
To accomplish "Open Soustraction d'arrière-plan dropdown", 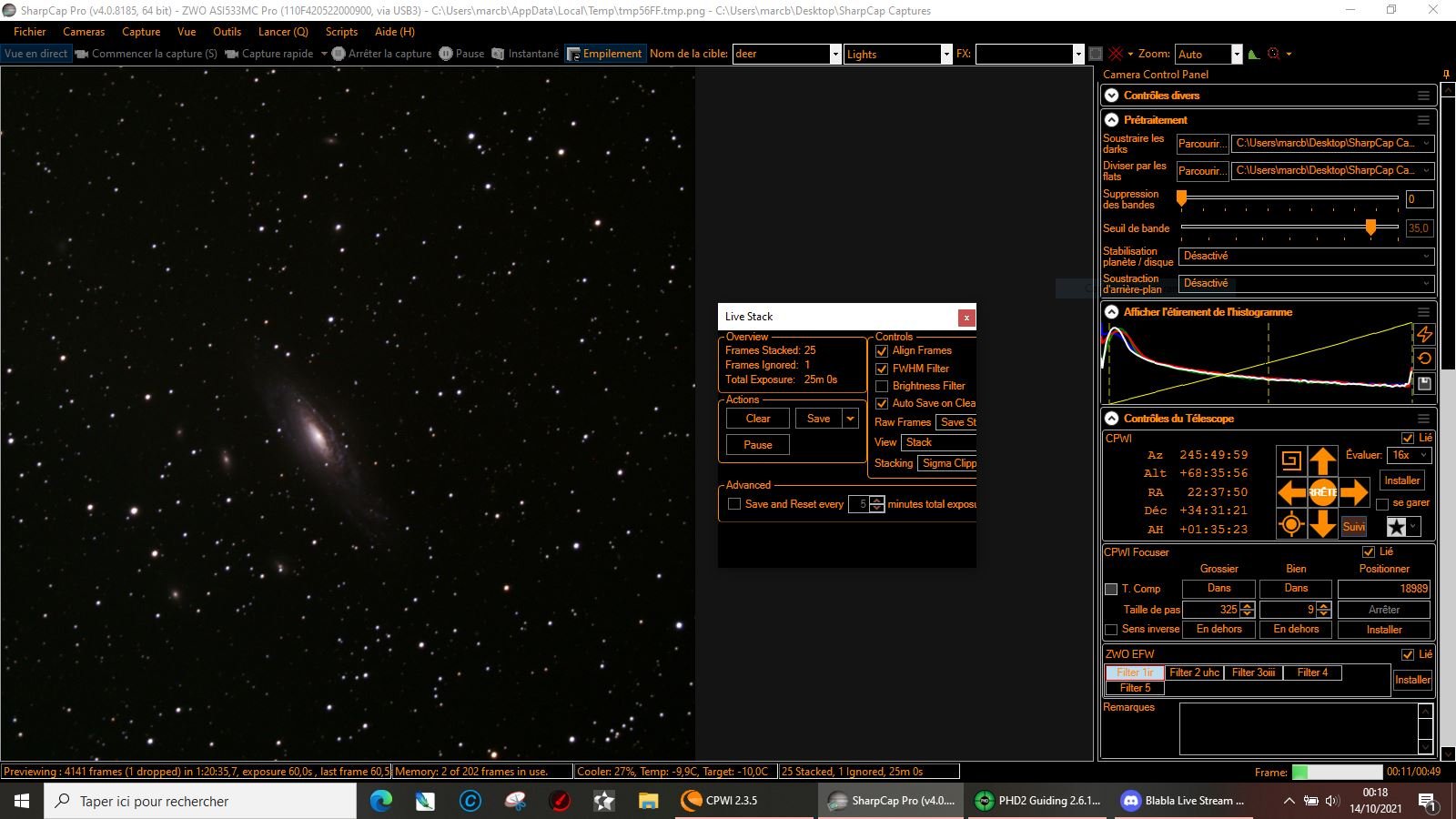I will [1306, 284].
